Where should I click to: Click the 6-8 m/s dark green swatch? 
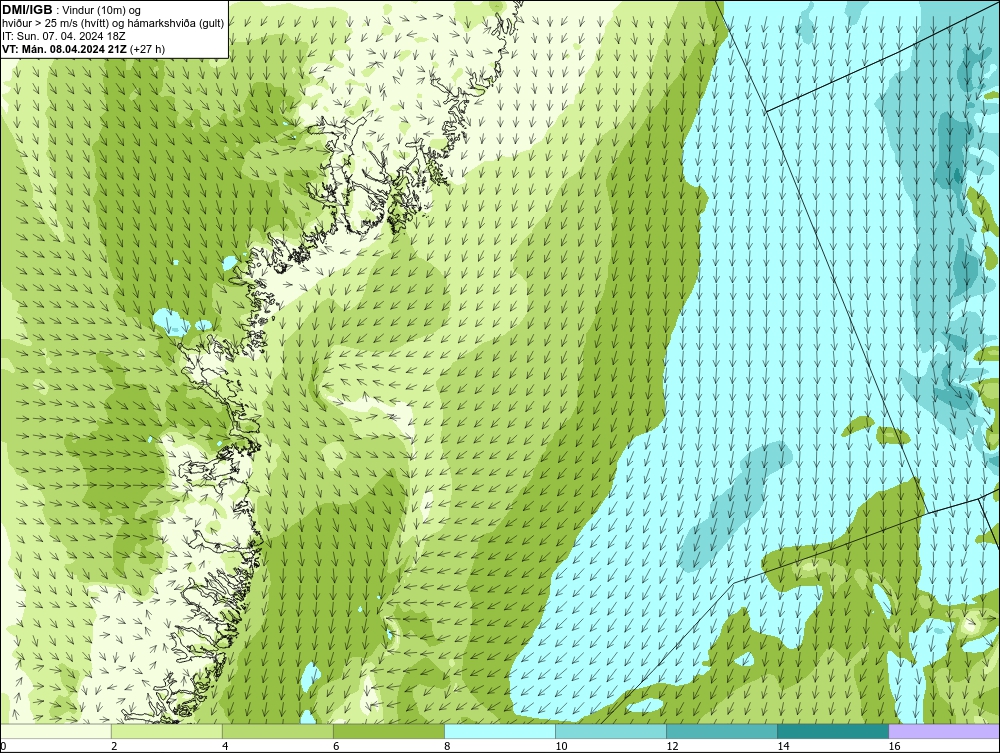tap(388, 731)
